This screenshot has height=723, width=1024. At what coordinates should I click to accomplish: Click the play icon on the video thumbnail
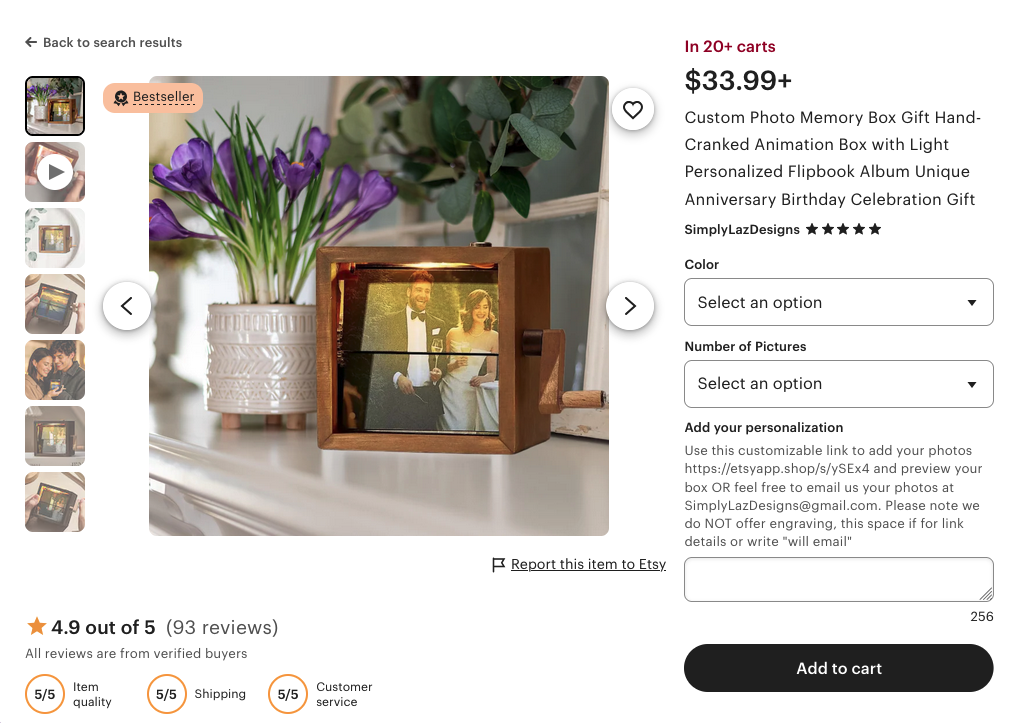55,172
